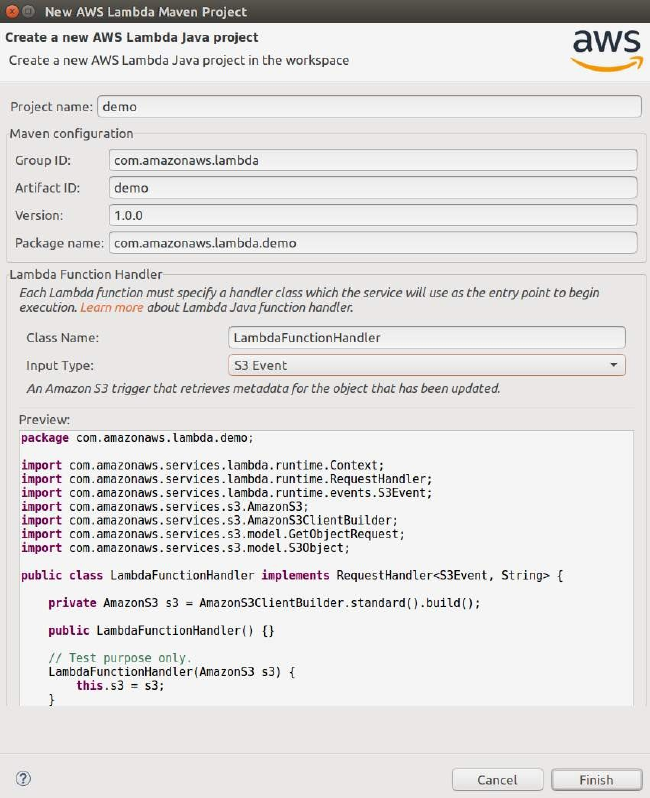
Task: Click the AWS logo
Action: click(606, 49)
